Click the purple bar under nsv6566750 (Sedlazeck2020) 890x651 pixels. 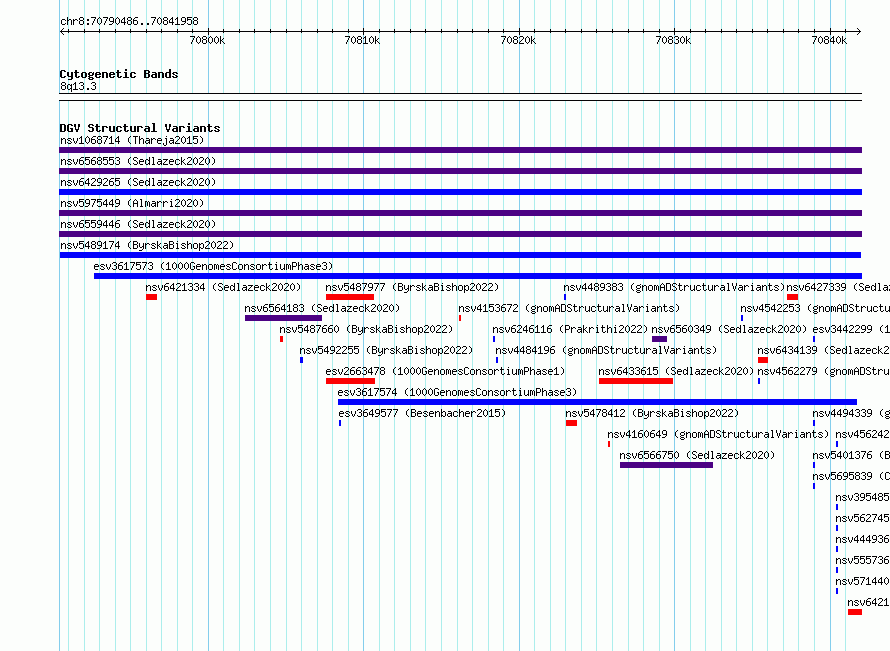tap(666, 465)
